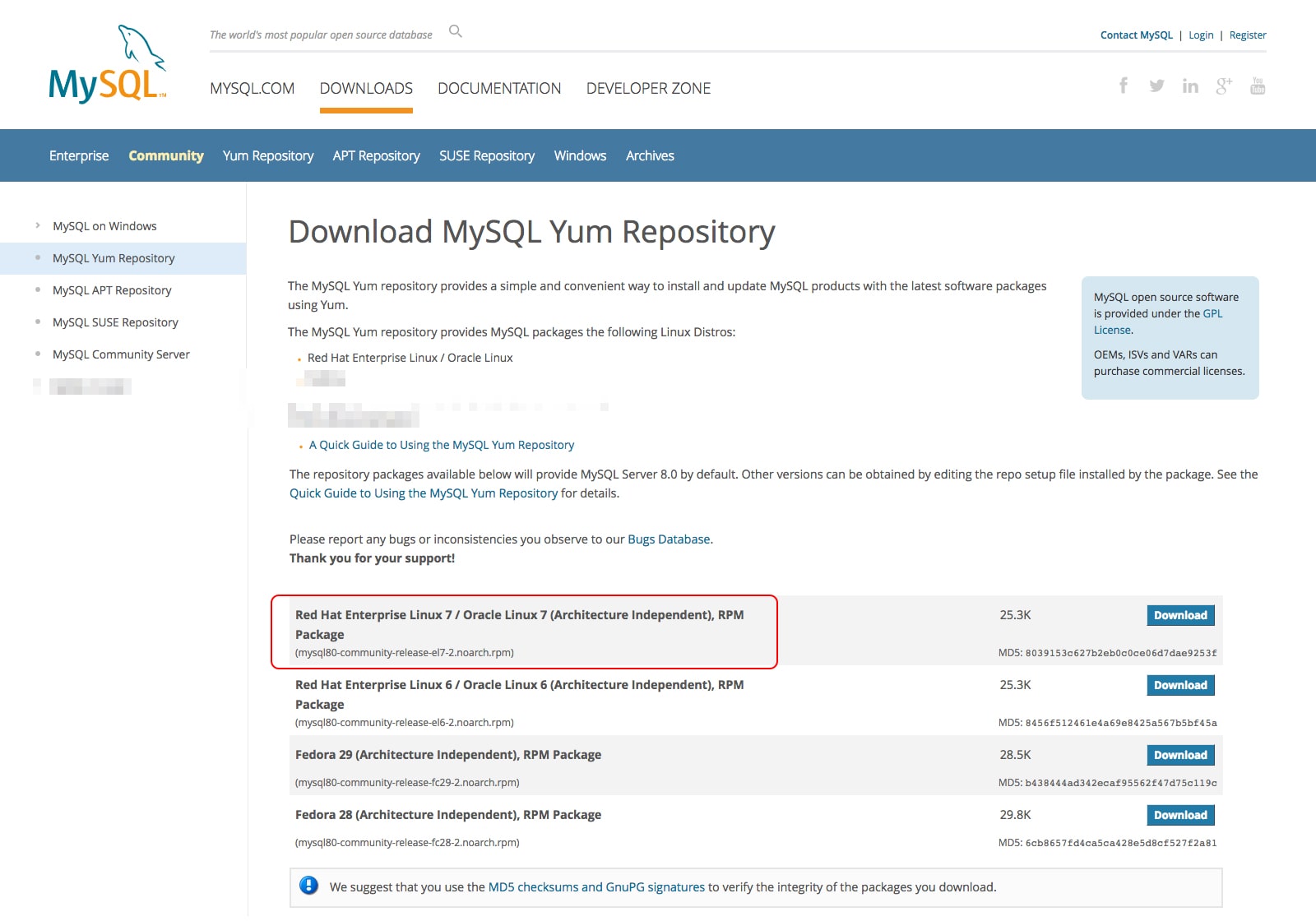Open the search magnifier icon
Viewport: 1316px width, 921px height.
[x=456, y=31]
